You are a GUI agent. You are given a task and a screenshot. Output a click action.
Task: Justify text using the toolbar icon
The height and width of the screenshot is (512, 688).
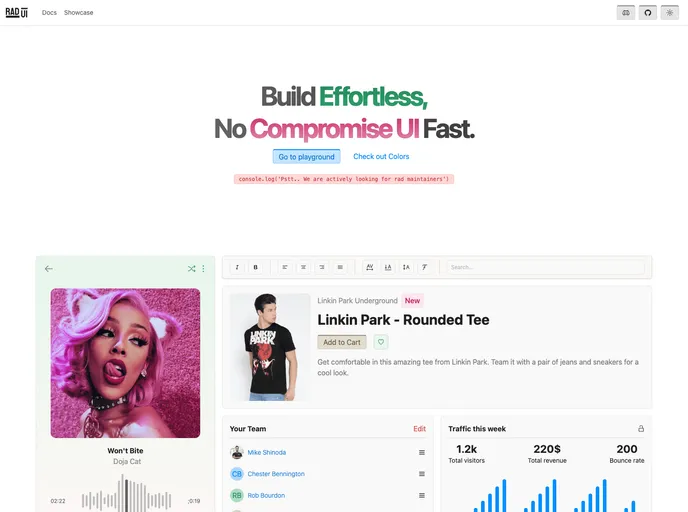point(340,267)
